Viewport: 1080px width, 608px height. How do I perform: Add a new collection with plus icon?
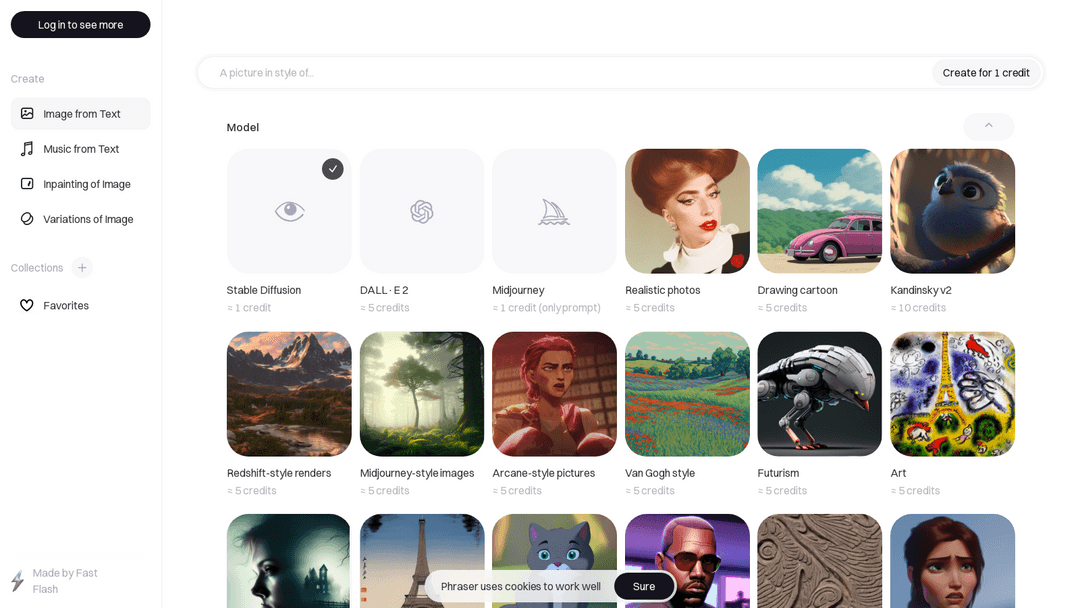[82, 268]
